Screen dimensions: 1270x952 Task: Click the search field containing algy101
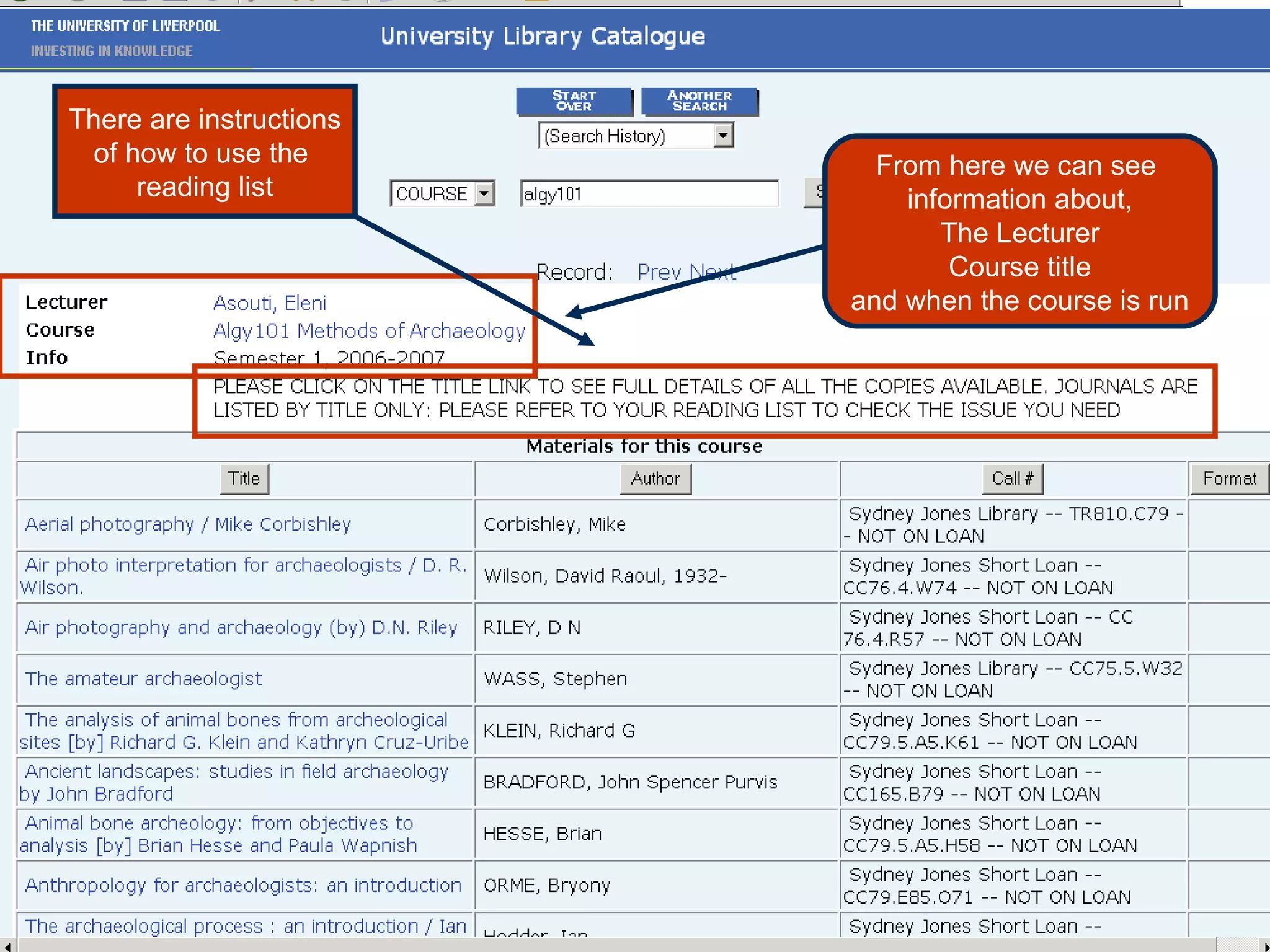[649, 193]
